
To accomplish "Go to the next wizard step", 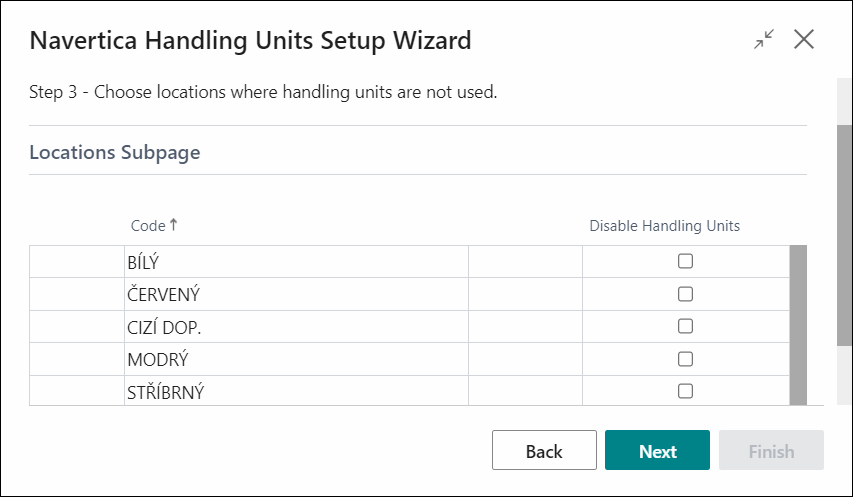I will point(657,450).
